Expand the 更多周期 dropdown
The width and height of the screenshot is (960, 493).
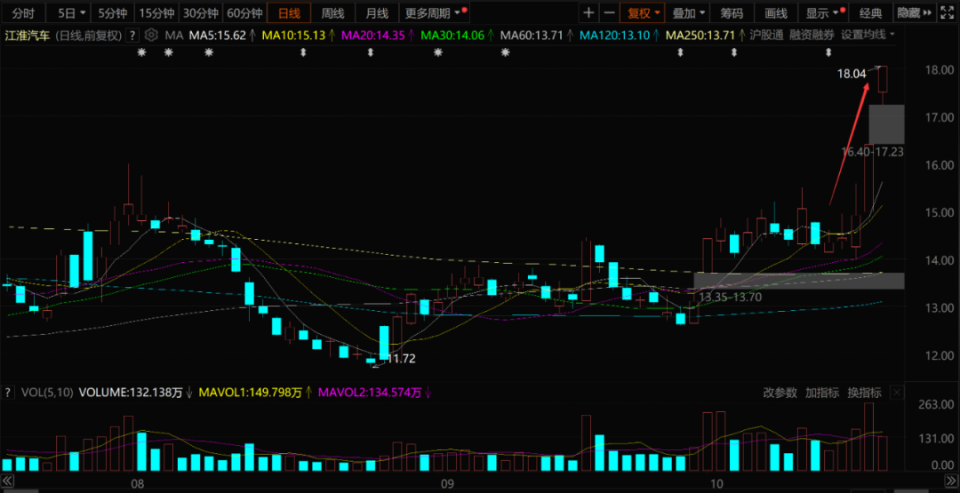435,13
